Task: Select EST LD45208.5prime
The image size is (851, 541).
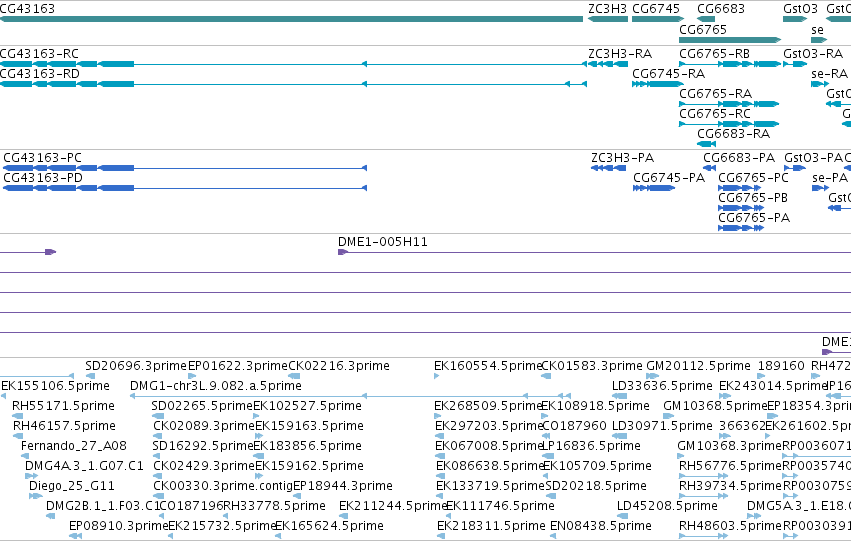Action: point(622,516)
